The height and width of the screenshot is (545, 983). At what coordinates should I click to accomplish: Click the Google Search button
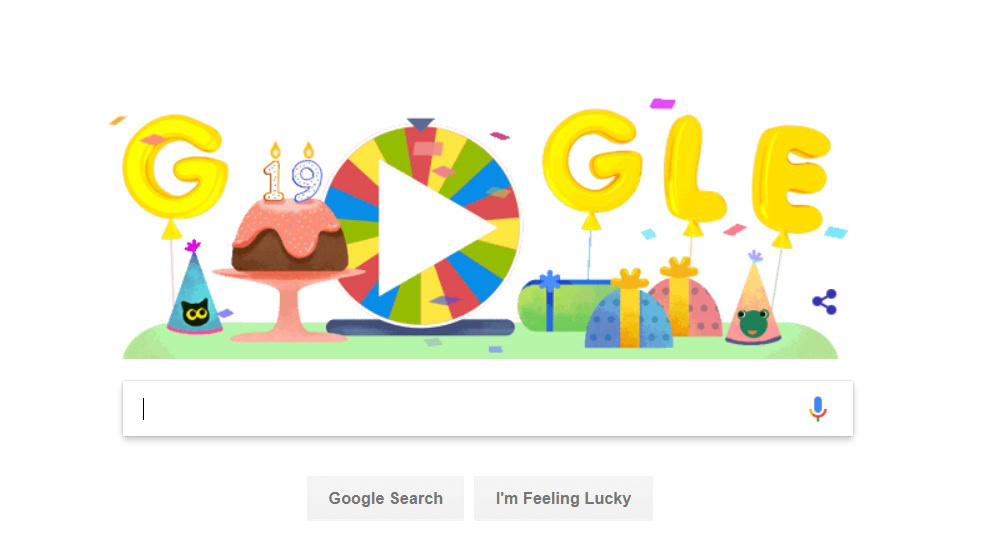386,498
